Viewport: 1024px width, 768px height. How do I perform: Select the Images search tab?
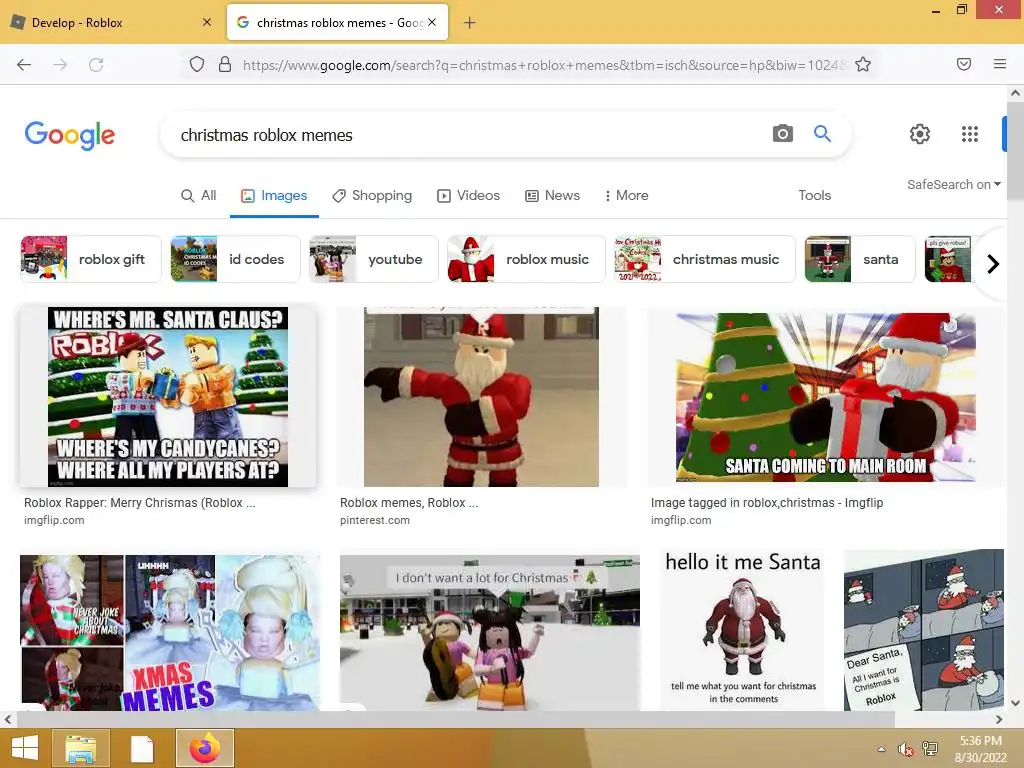click(x=274, y=195)
